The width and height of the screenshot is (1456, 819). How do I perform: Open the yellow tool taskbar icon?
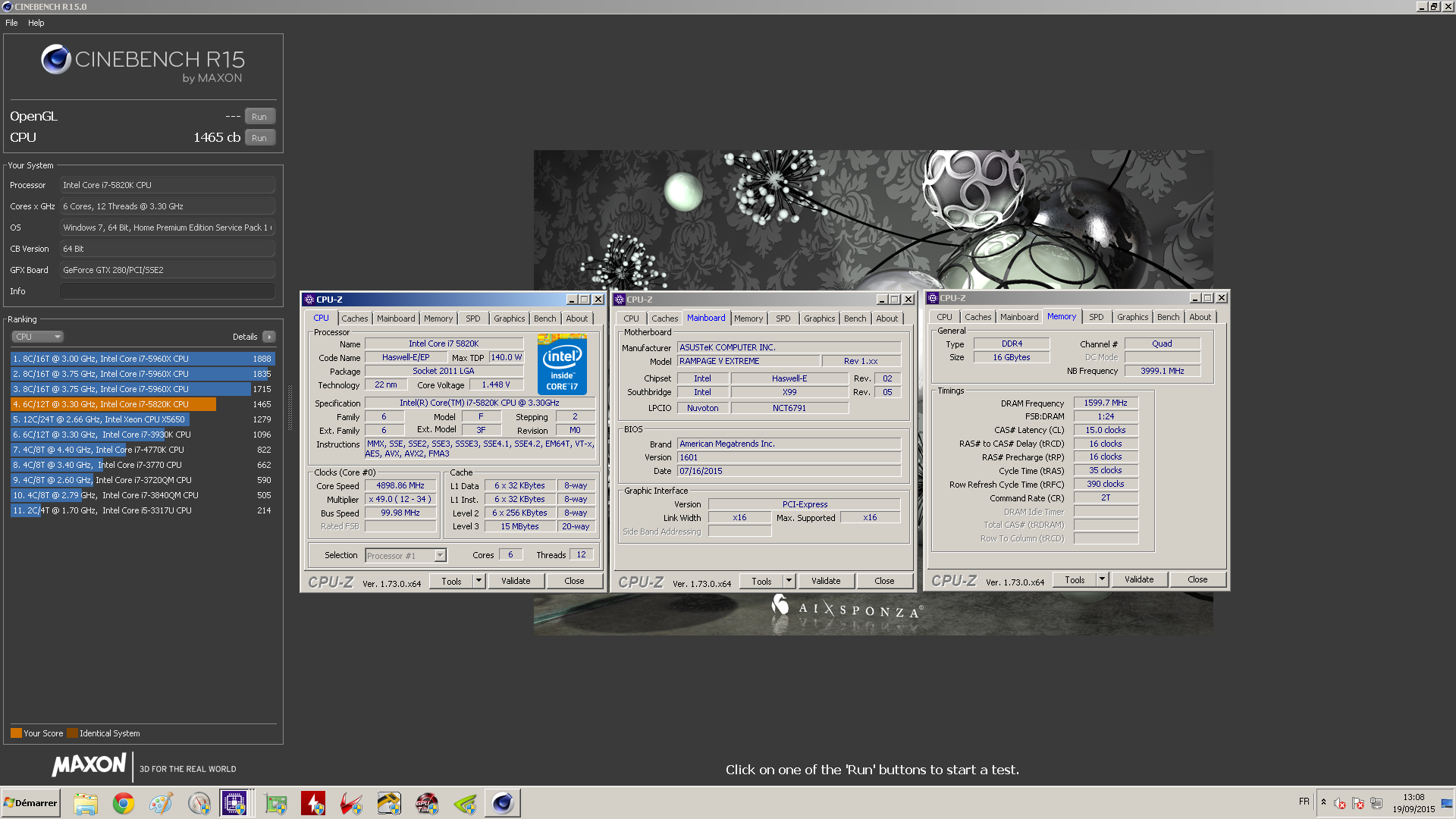point(389,803)
